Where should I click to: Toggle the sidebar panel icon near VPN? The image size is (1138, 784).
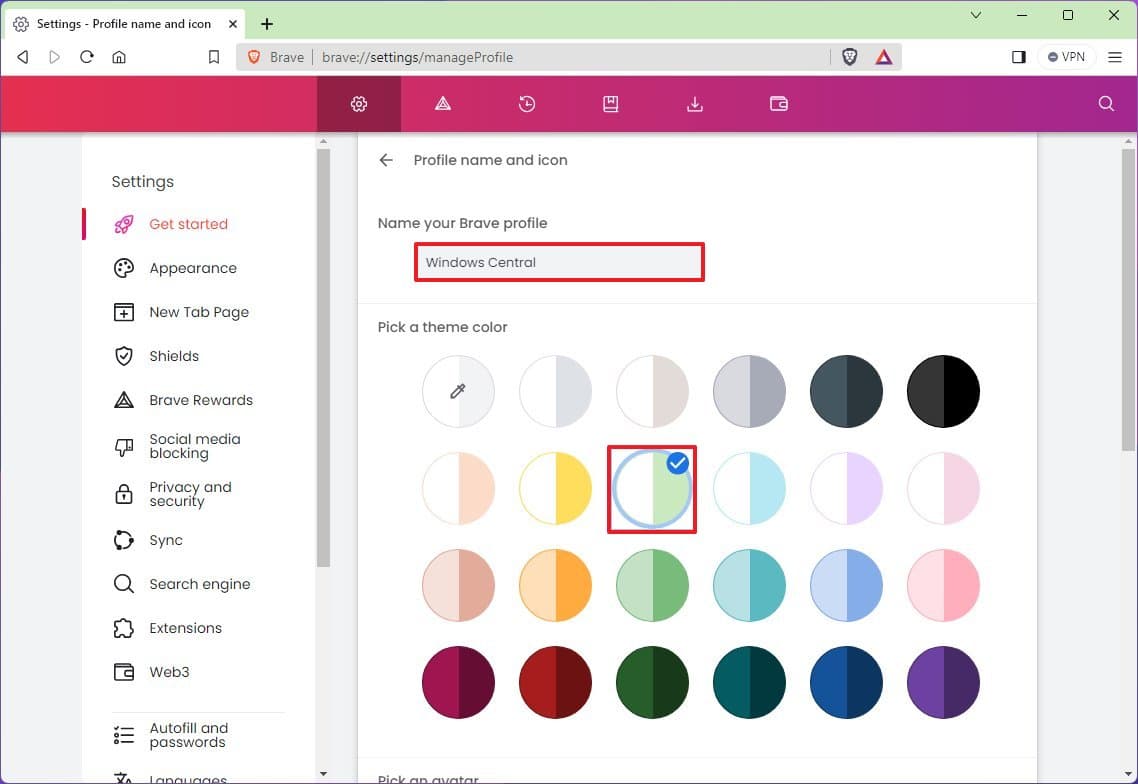point(1018,57)
